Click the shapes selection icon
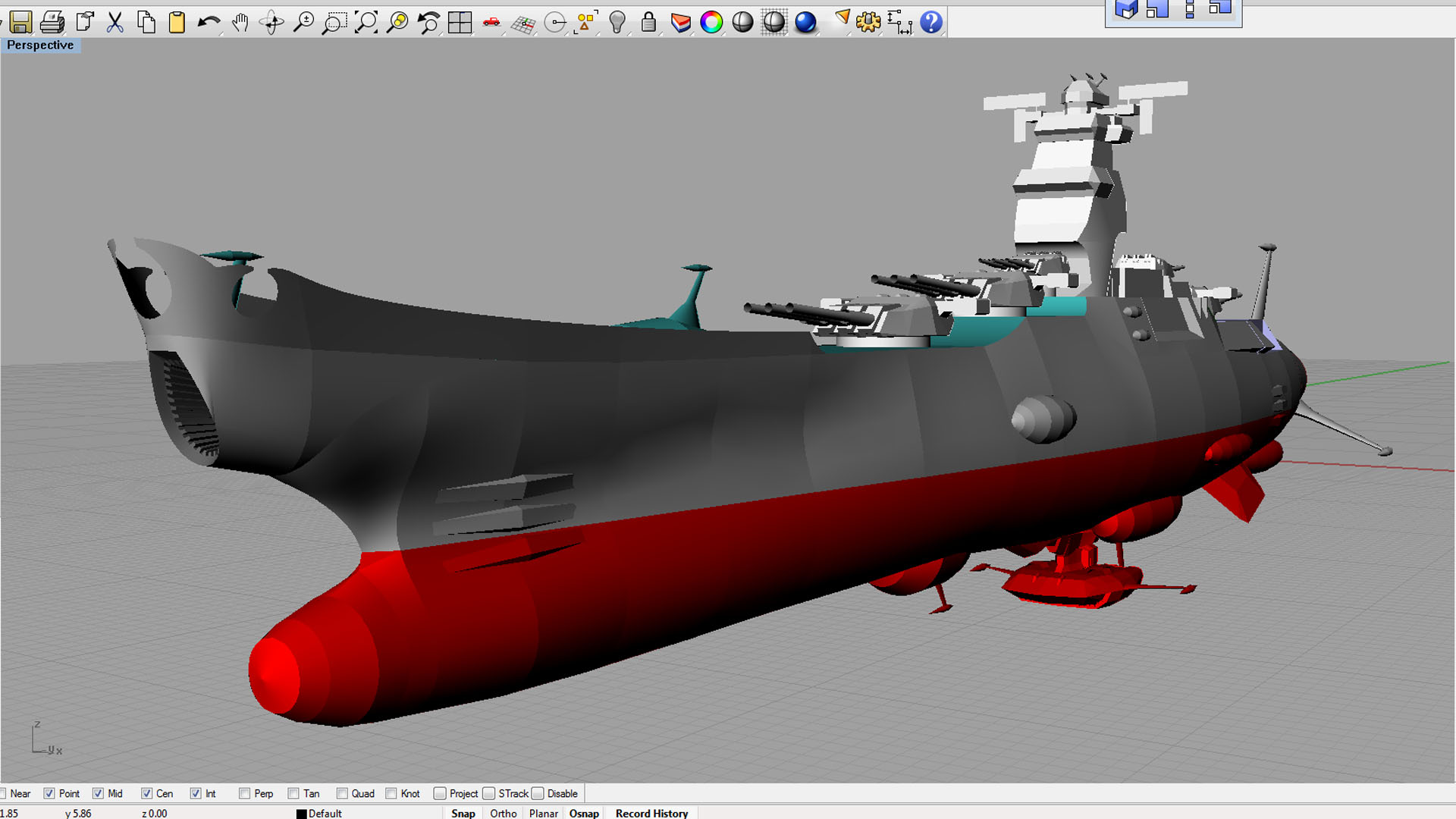Screen dimensions: 1456x819 click(586, 22)
